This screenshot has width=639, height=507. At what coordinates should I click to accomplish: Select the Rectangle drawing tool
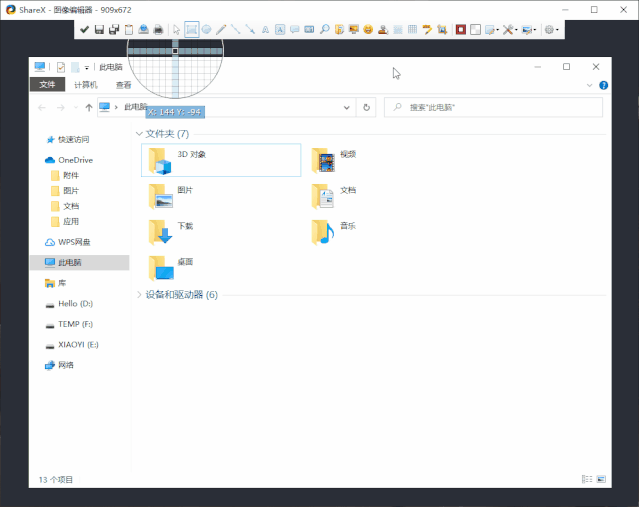[x=192, y=29]
